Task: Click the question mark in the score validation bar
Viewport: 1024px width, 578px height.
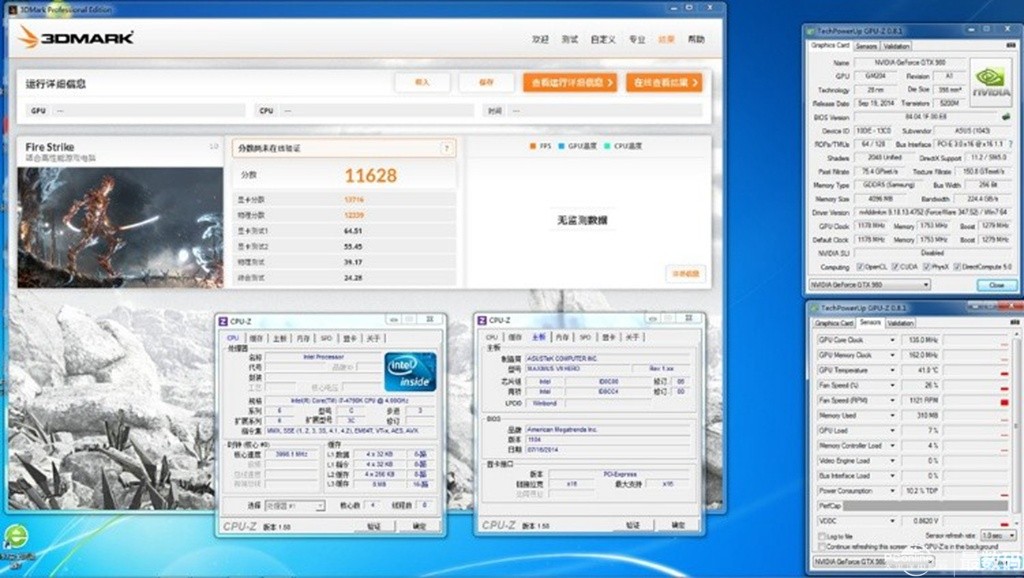Action: (x=447, y=148)
